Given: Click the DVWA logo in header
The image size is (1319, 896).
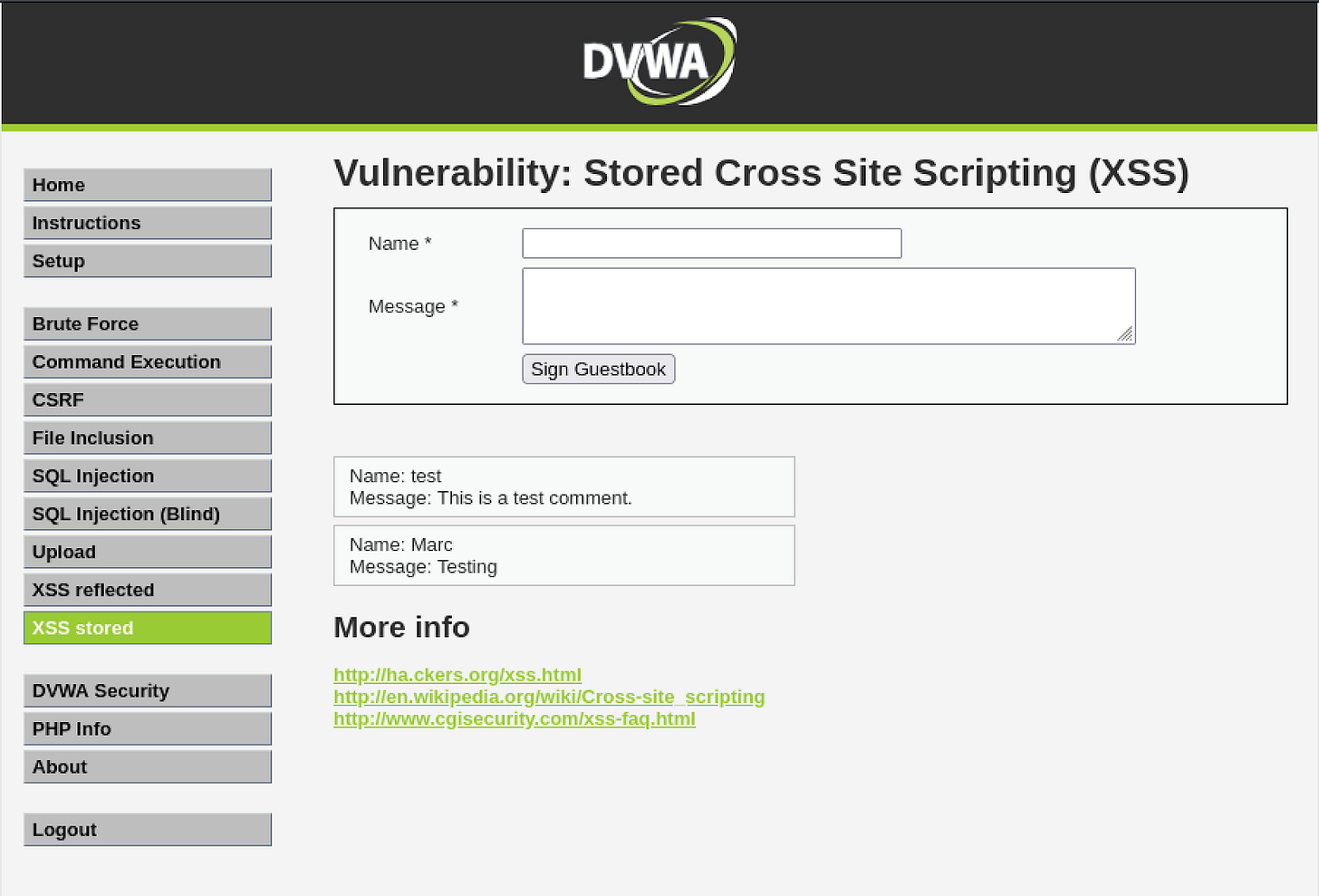Looking at the screenshot, I should click(x=659, y=62).
